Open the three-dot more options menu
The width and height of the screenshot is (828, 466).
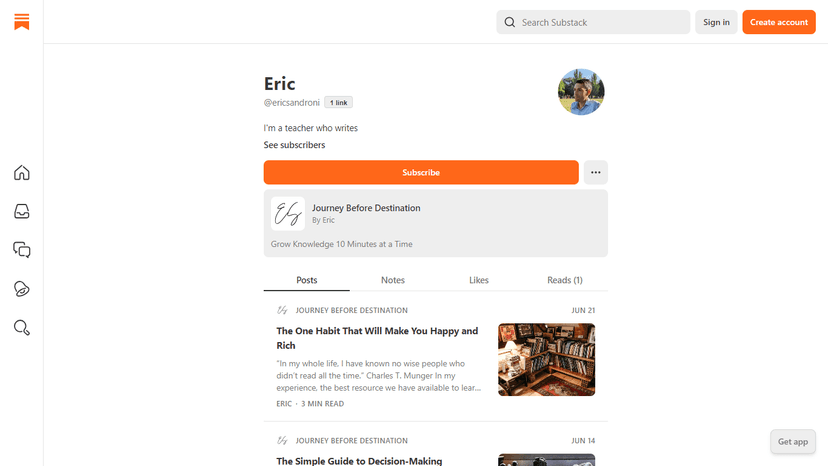[595, 173]
